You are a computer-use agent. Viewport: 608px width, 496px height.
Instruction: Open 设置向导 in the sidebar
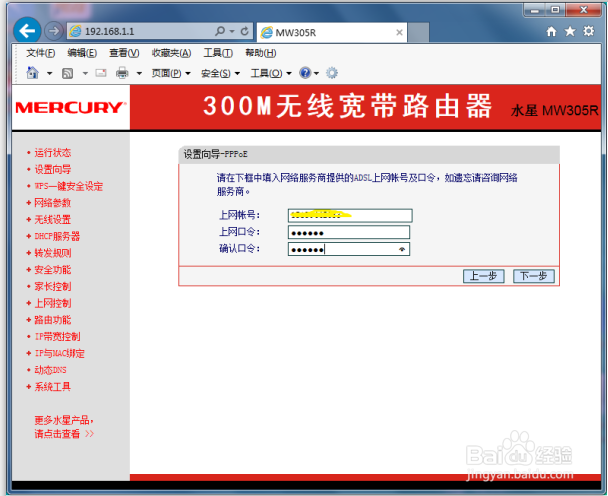click(52, 169)
